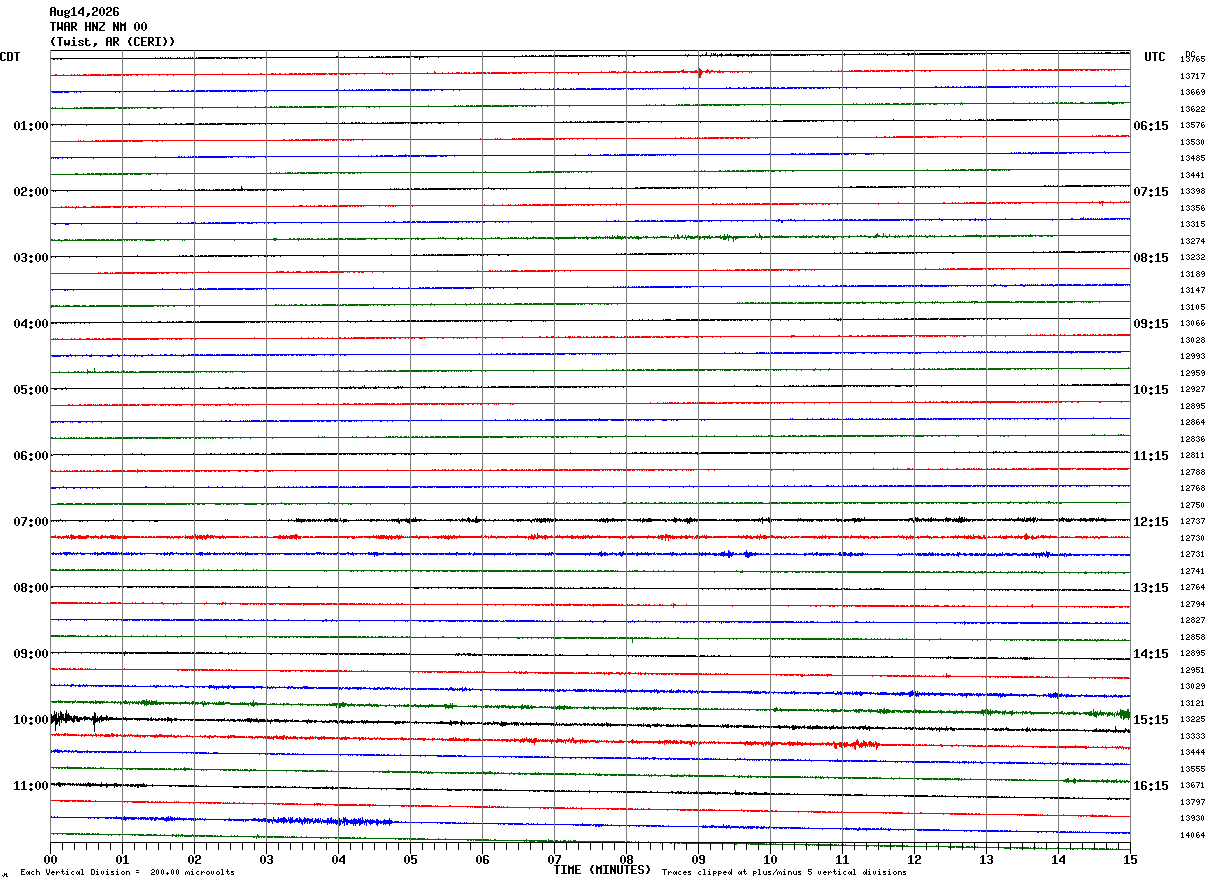This screenshot has height=886, width=1210.
Task: Click the DC offset value 13622
Action: tap(1192, 109)
